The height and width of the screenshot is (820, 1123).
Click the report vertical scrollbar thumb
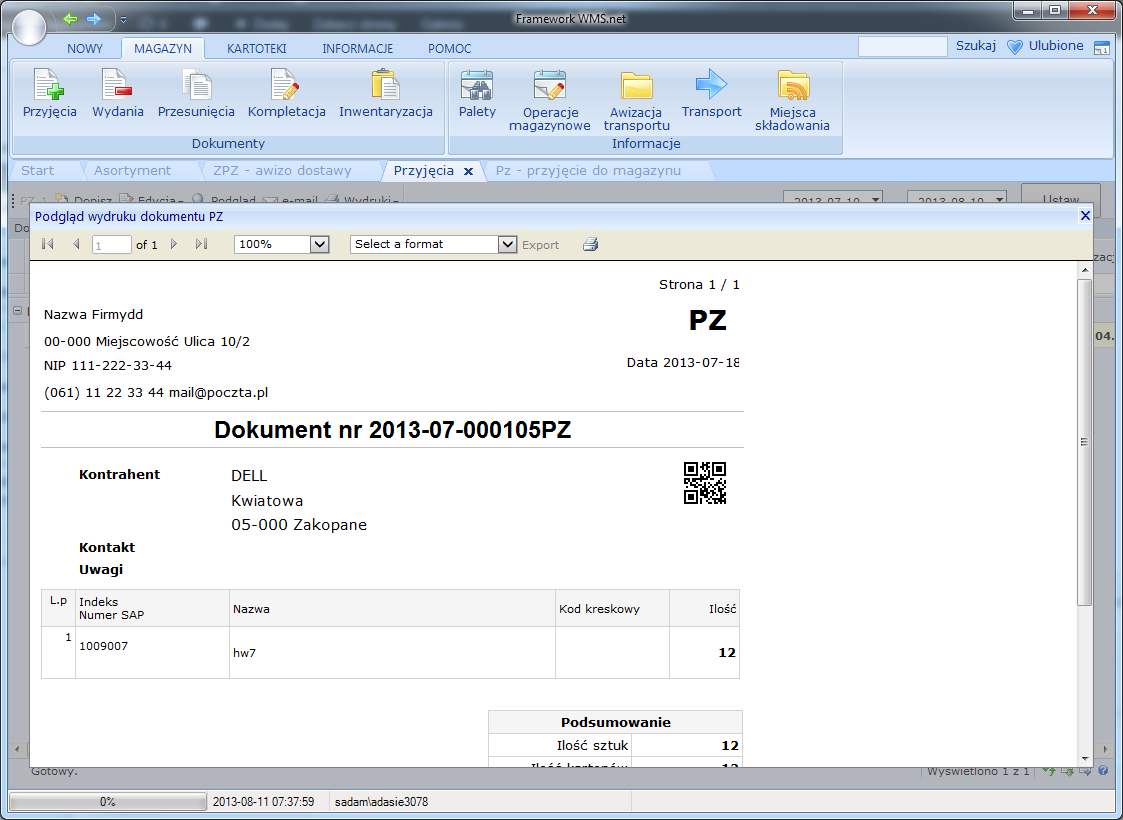(1084, 443)
